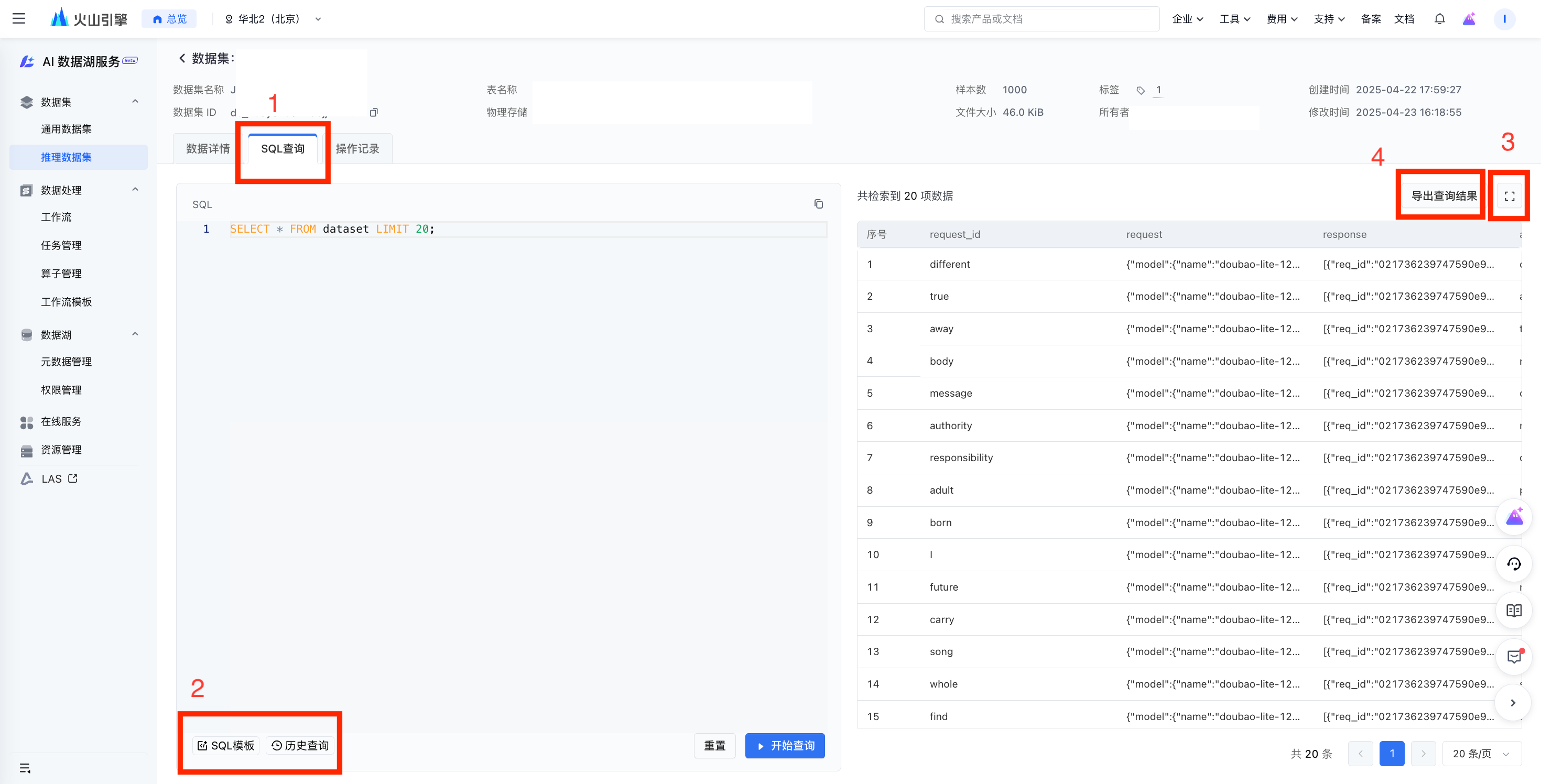Collapse the sidebar with bottom-left icon

click(x=25, y=768)
